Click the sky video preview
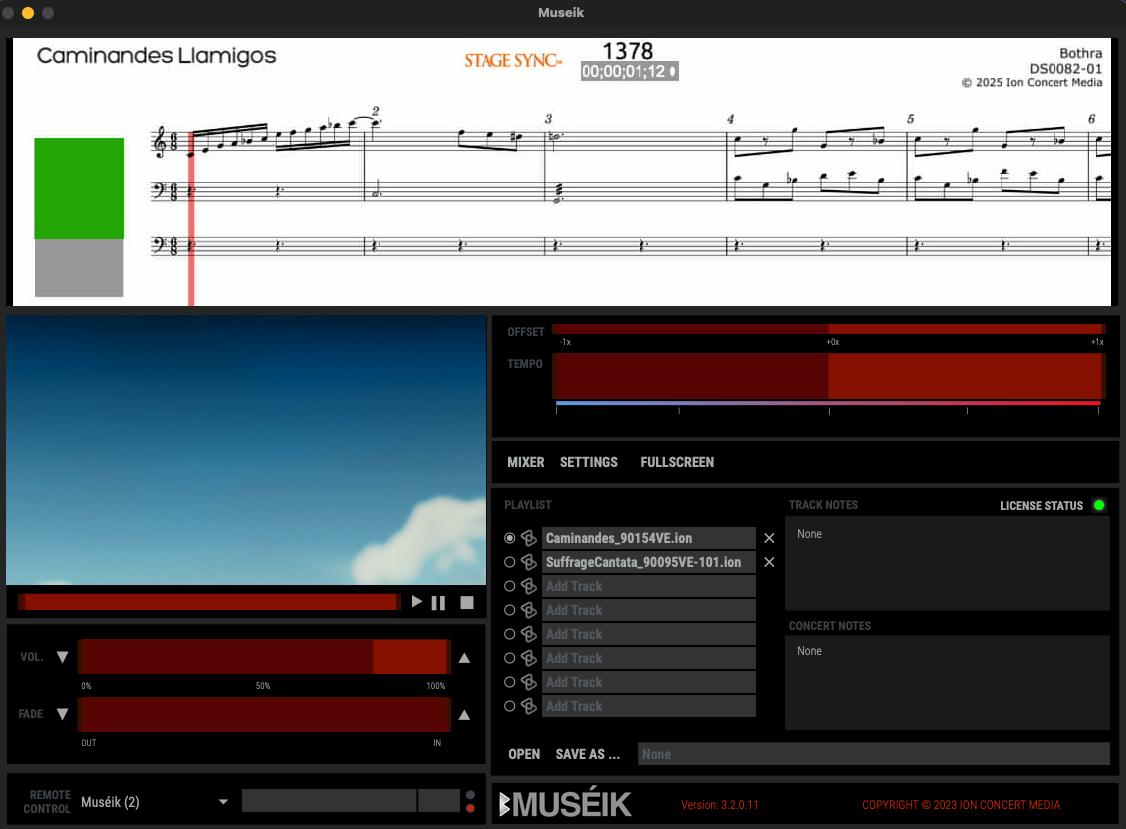 246,450
